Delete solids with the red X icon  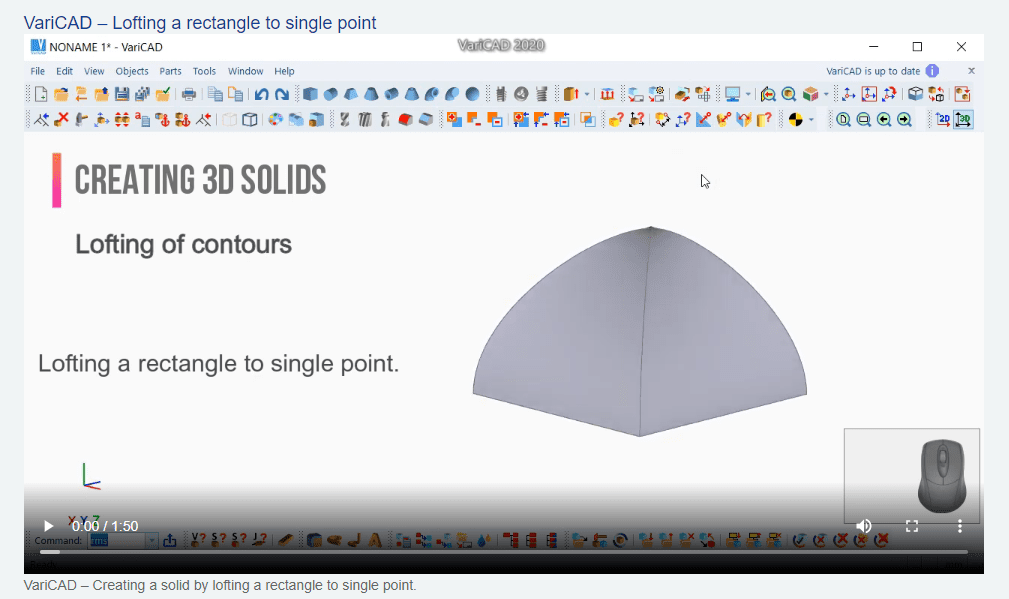point(61,120)
